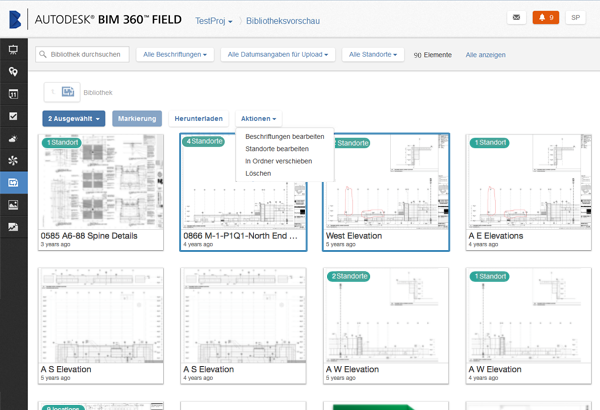Click the 1 Standort badge on Spine Details
Screen dimensions: 600x410
click(x=62, y=142)
